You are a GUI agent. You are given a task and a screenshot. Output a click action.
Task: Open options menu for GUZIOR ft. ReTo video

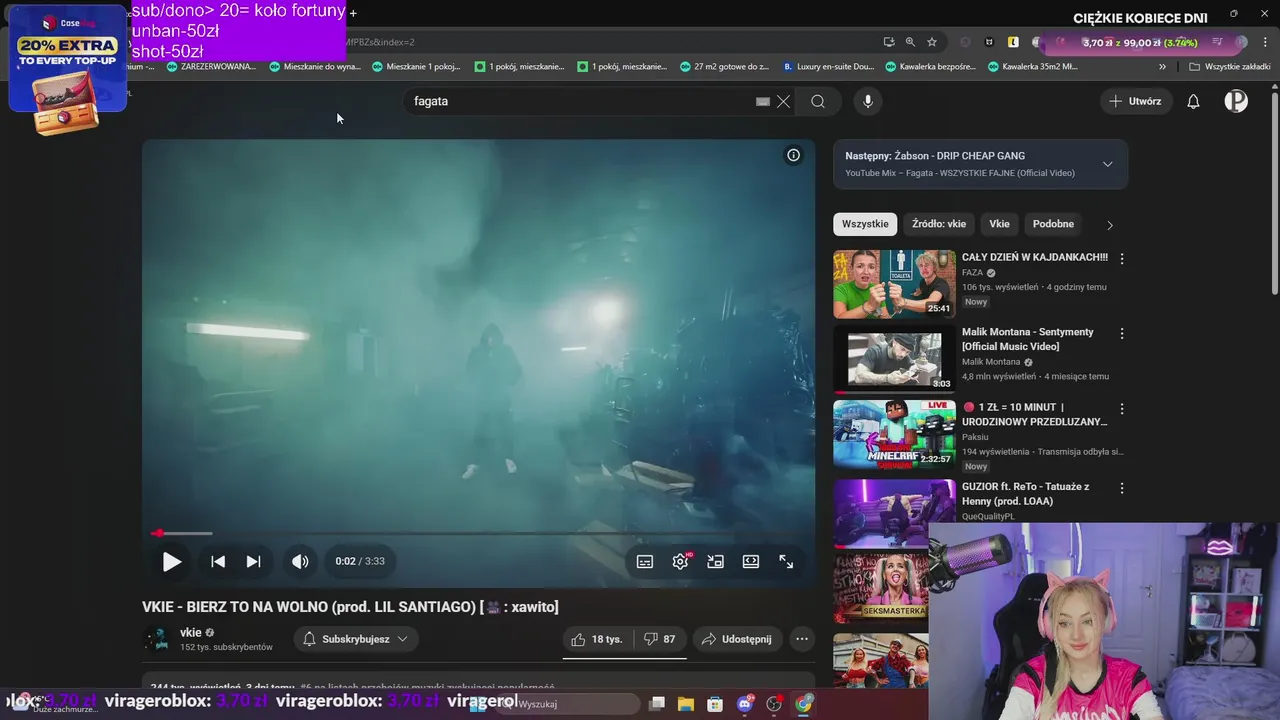[1122, 488]
